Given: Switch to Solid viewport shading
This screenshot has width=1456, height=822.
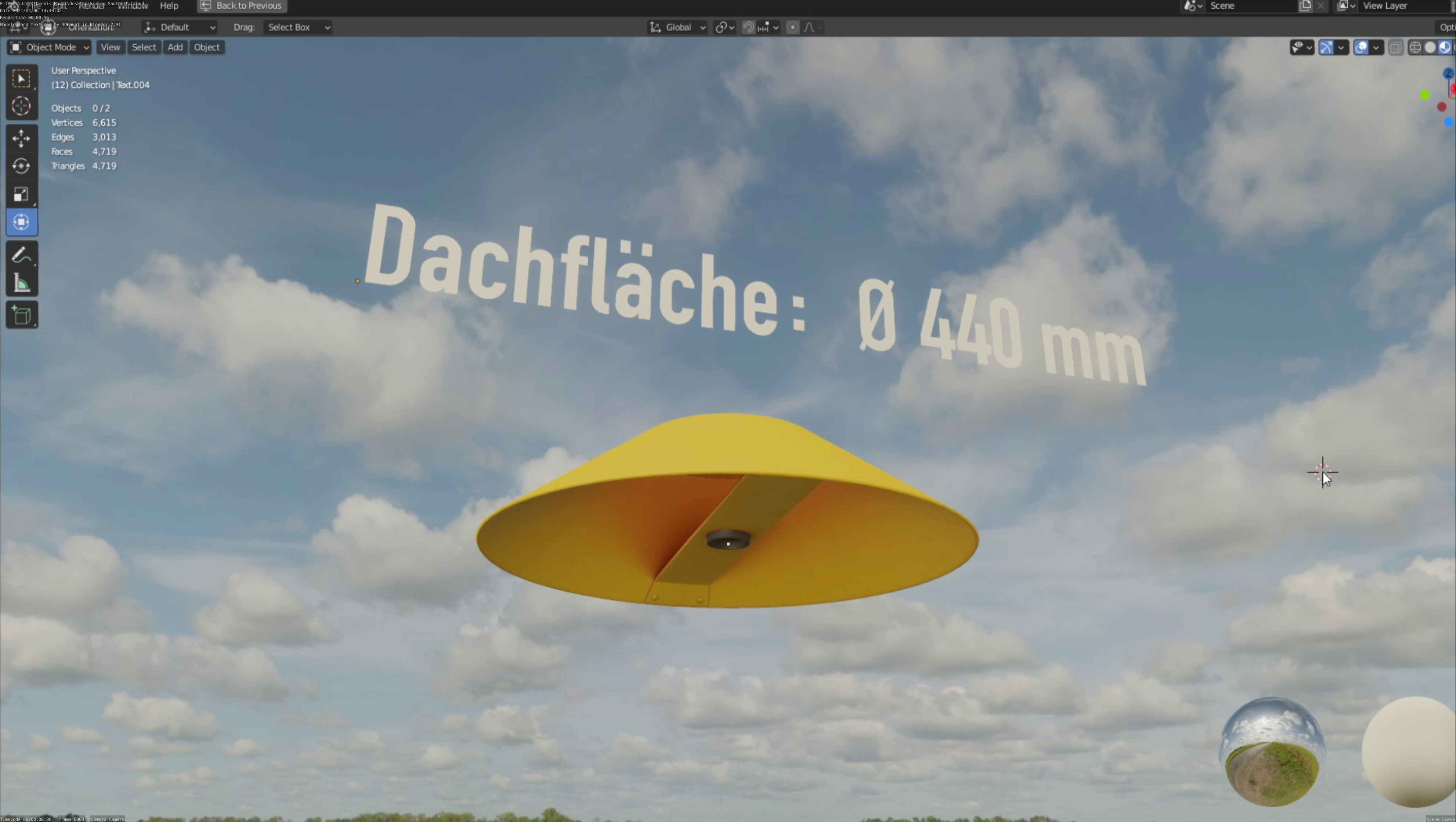Looking at the screenshot, I should click(1430, 47).
